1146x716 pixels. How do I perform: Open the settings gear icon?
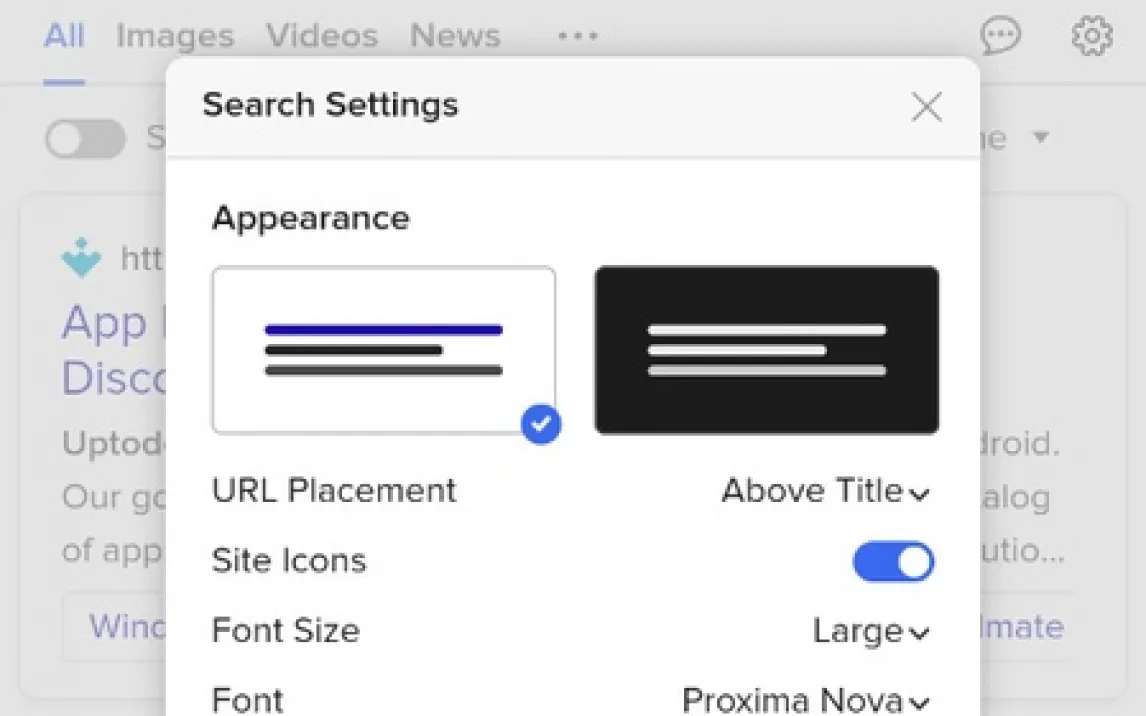click(x=1091, y=37)
